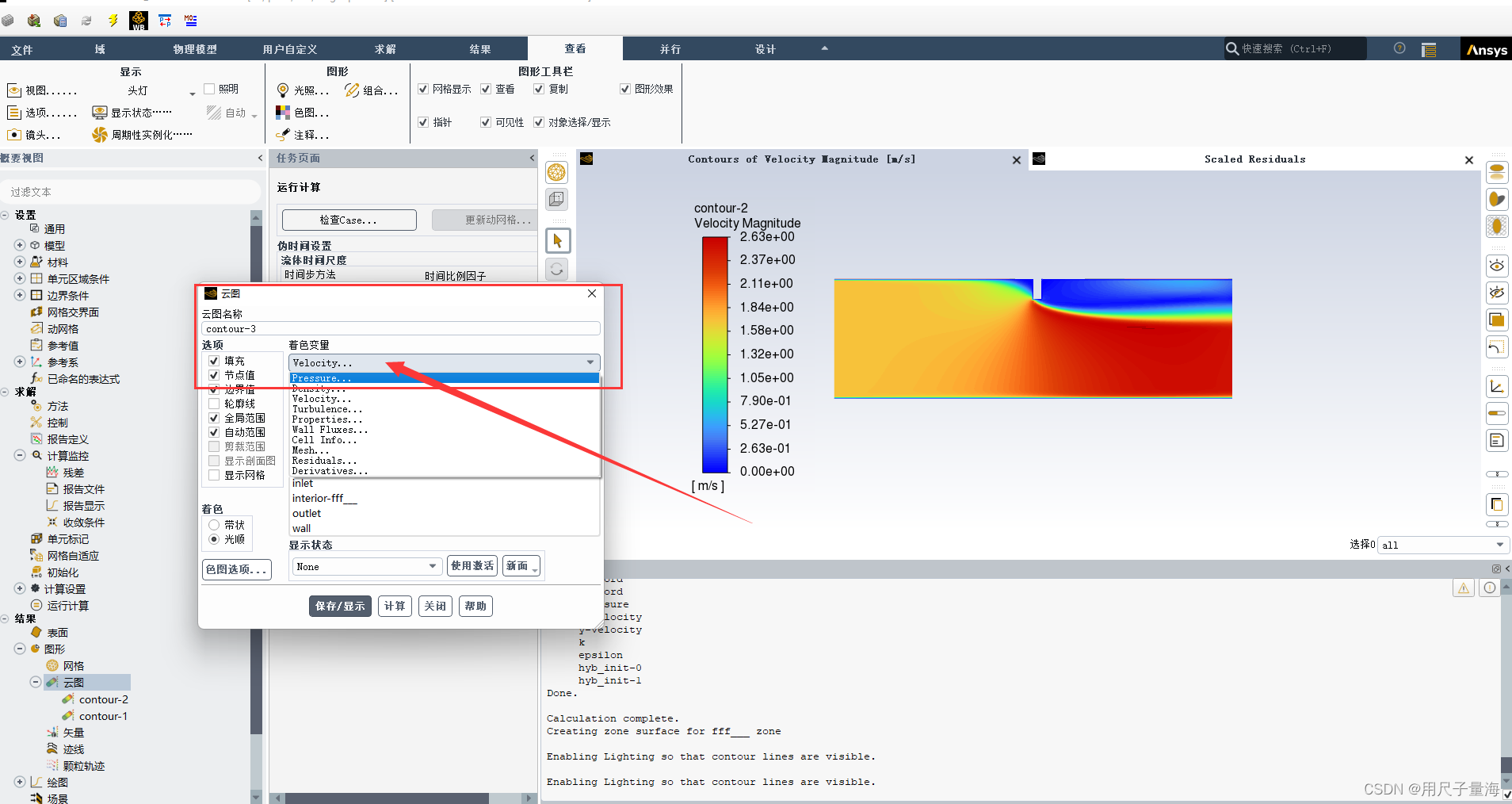This screenshot has height=804, width=1512.
Task: Select 带状 (Banded) coloring radio button
Action: (x=214, y=525)
